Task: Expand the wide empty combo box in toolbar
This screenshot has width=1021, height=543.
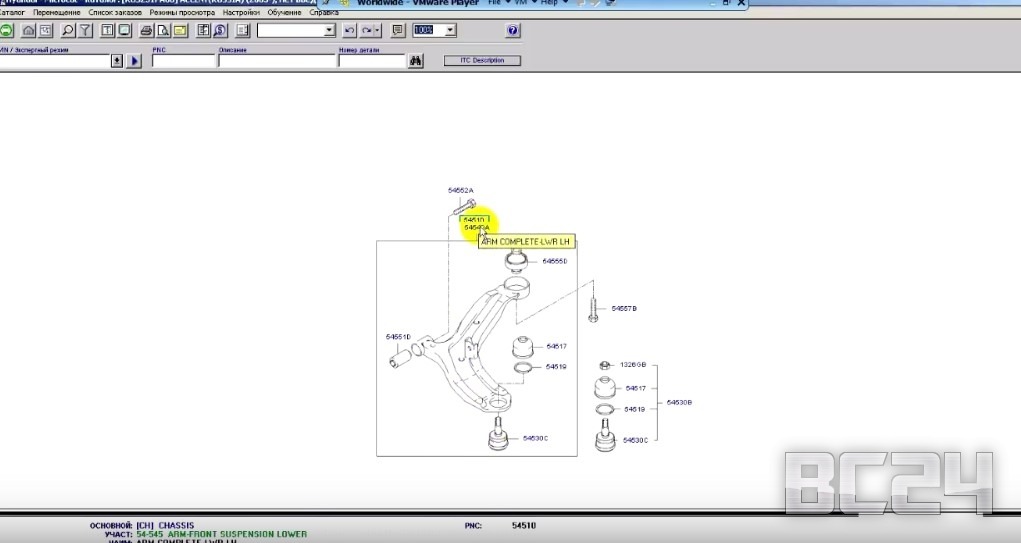Action: pos(330,31)
